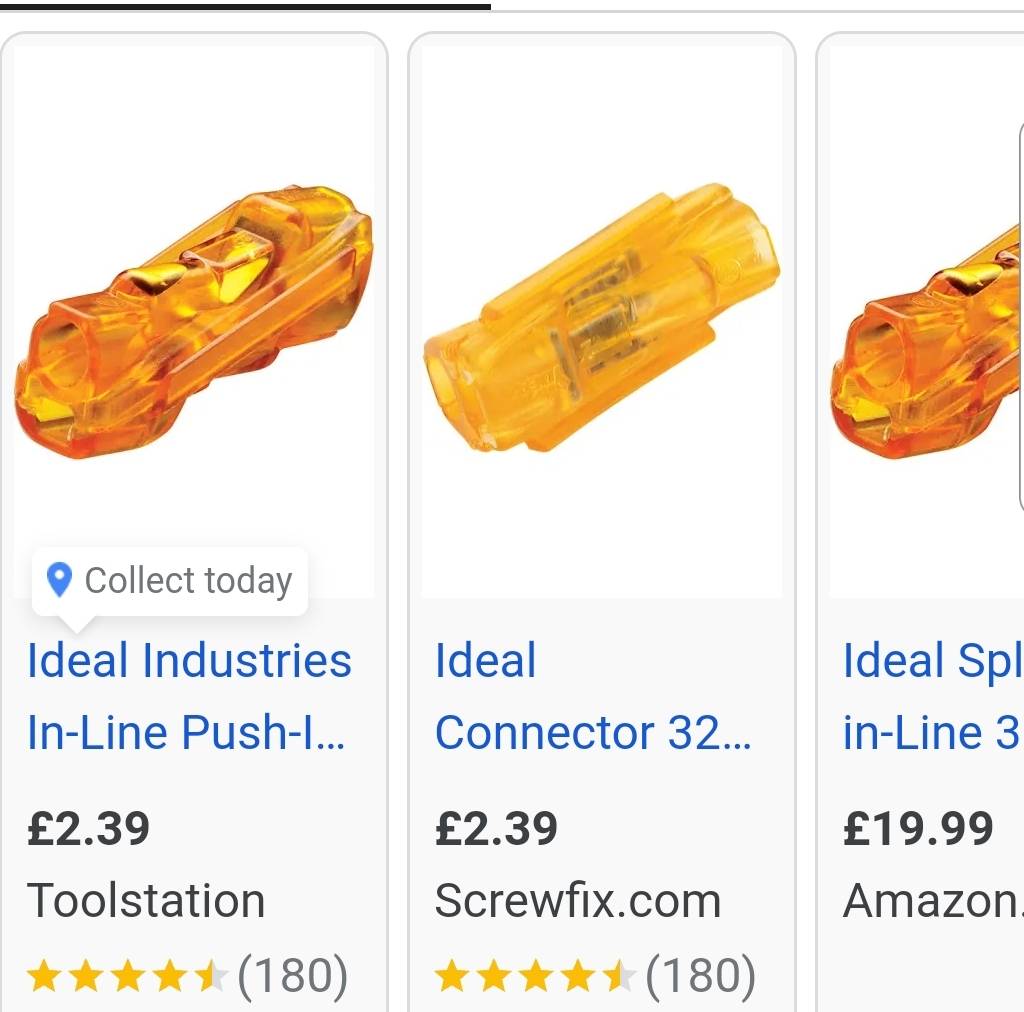Open the Screwfix orange connector product image
Screen dimensions: 1024x1012
coord(601,322)
